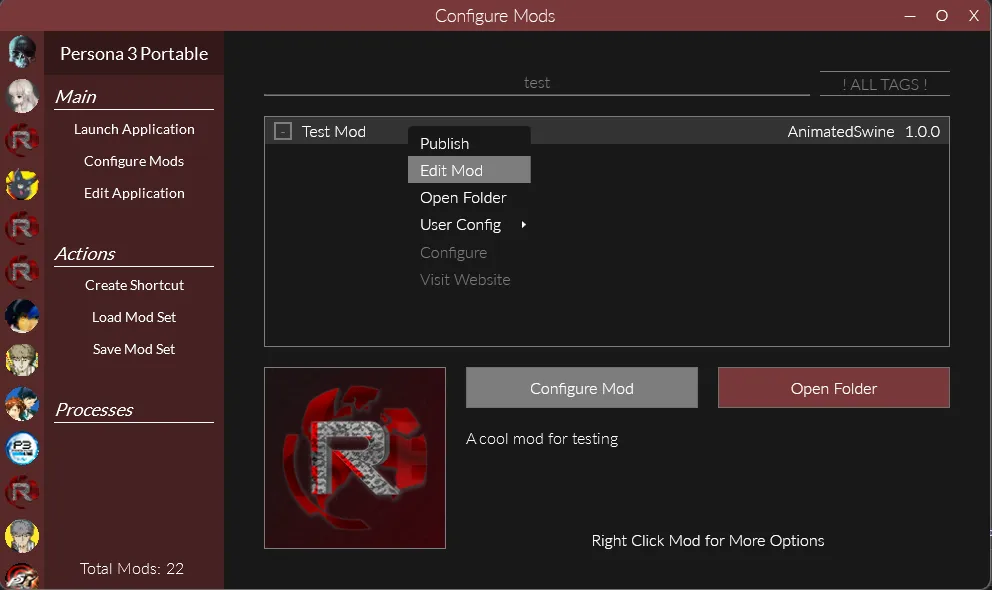Focus the mod search field containing test

click(x=536, y=83)
